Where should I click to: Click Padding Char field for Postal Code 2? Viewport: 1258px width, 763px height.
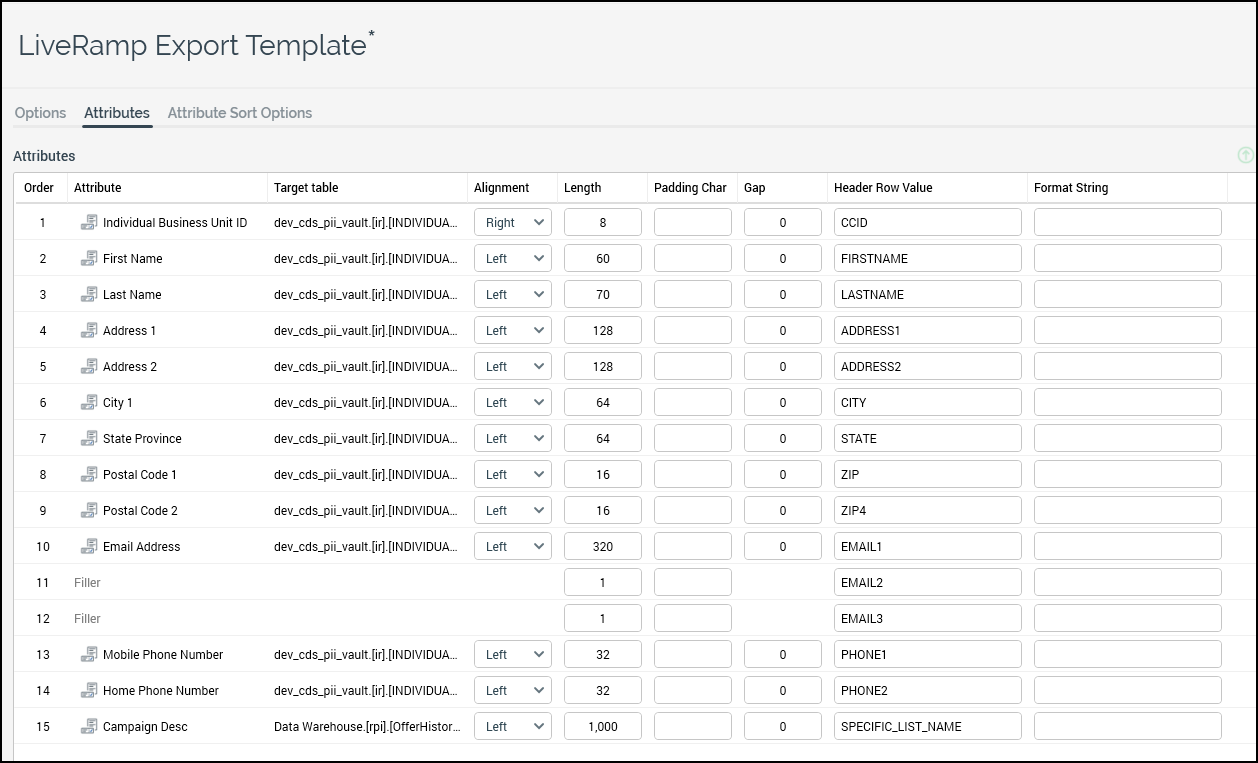(692, 510)
